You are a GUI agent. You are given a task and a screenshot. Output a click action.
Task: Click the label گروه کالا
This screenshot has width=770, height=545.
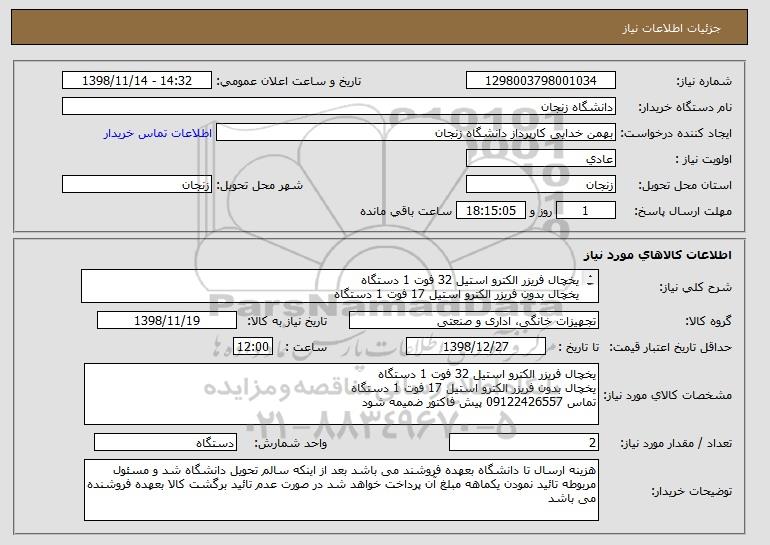click(x=709, y=321)
